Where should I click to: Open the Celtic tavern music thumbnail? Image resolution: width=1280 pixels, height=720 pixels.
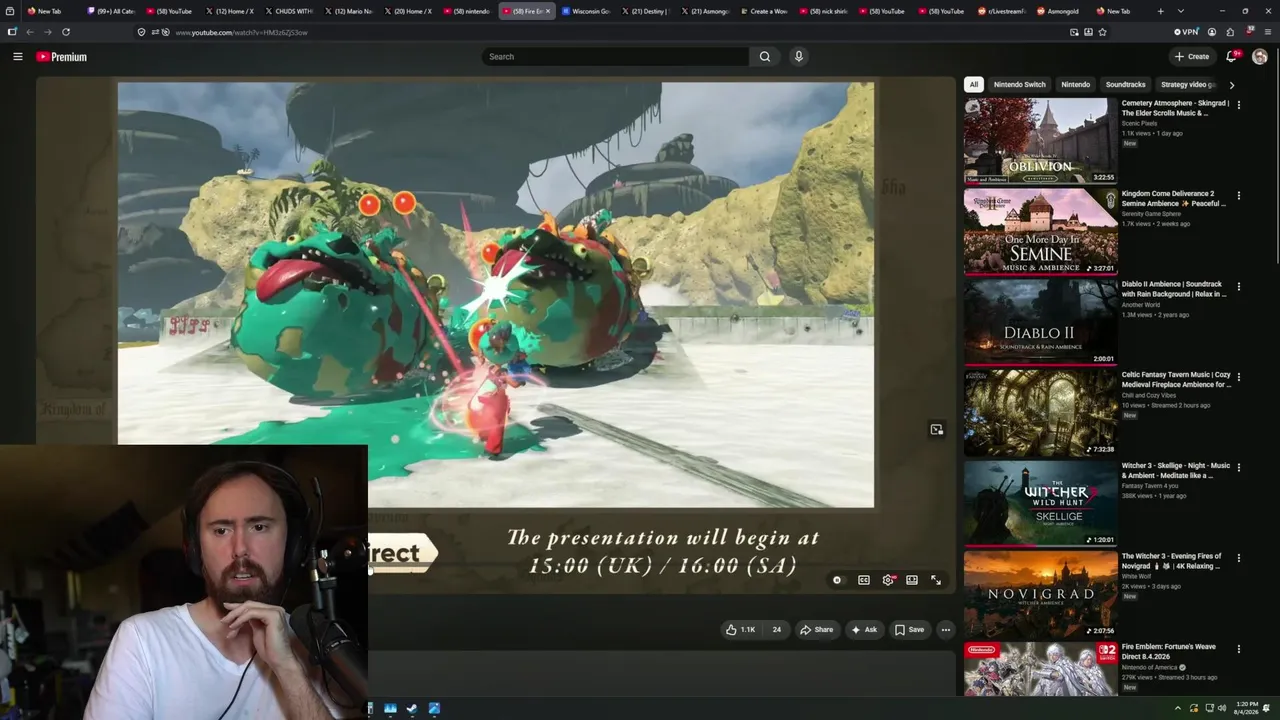1040,412
